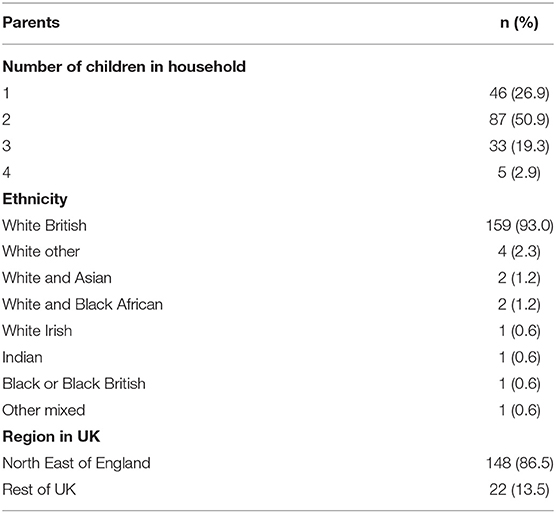Image resolution: width=556 pixels, height=513 pixels.
Task: Click the White British row label
Action: (x=44, y=225)
